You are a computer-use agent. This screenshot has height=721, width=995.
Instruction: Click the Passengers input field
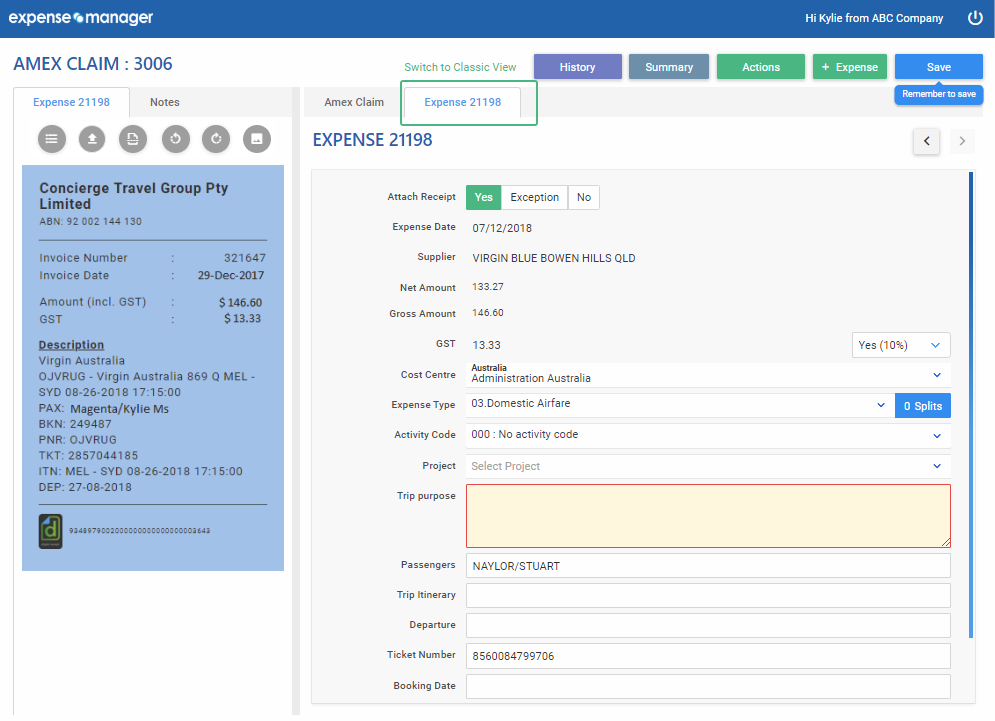pos(708,566)
